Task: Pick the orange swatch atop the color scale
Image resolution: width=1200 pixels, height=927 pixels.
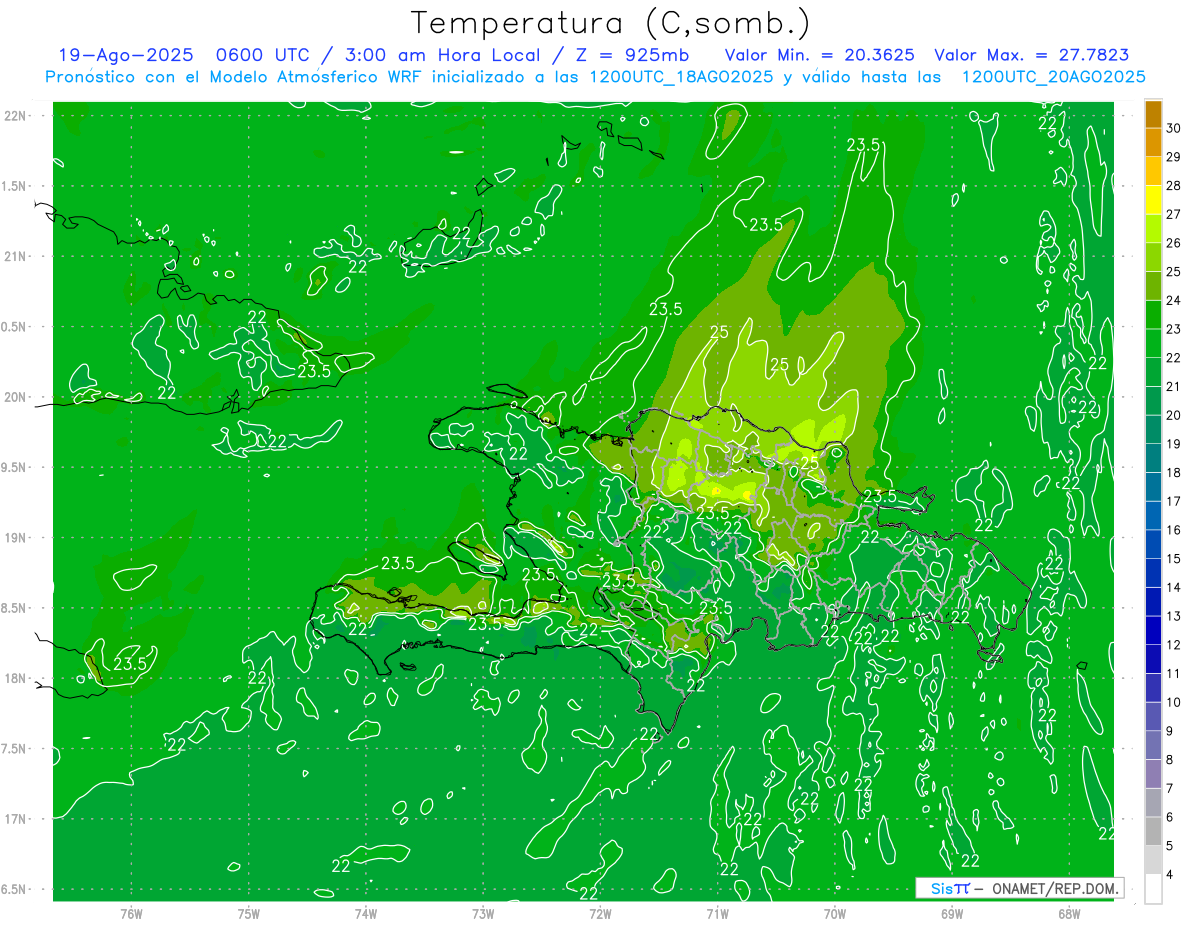Action: tap(1153, 115)
